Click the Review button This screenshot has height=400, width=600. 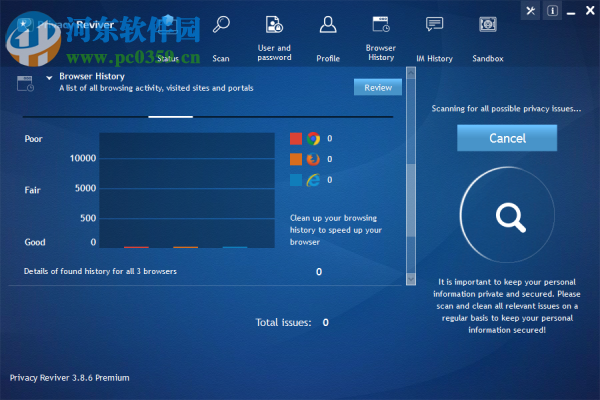[378, 87]
